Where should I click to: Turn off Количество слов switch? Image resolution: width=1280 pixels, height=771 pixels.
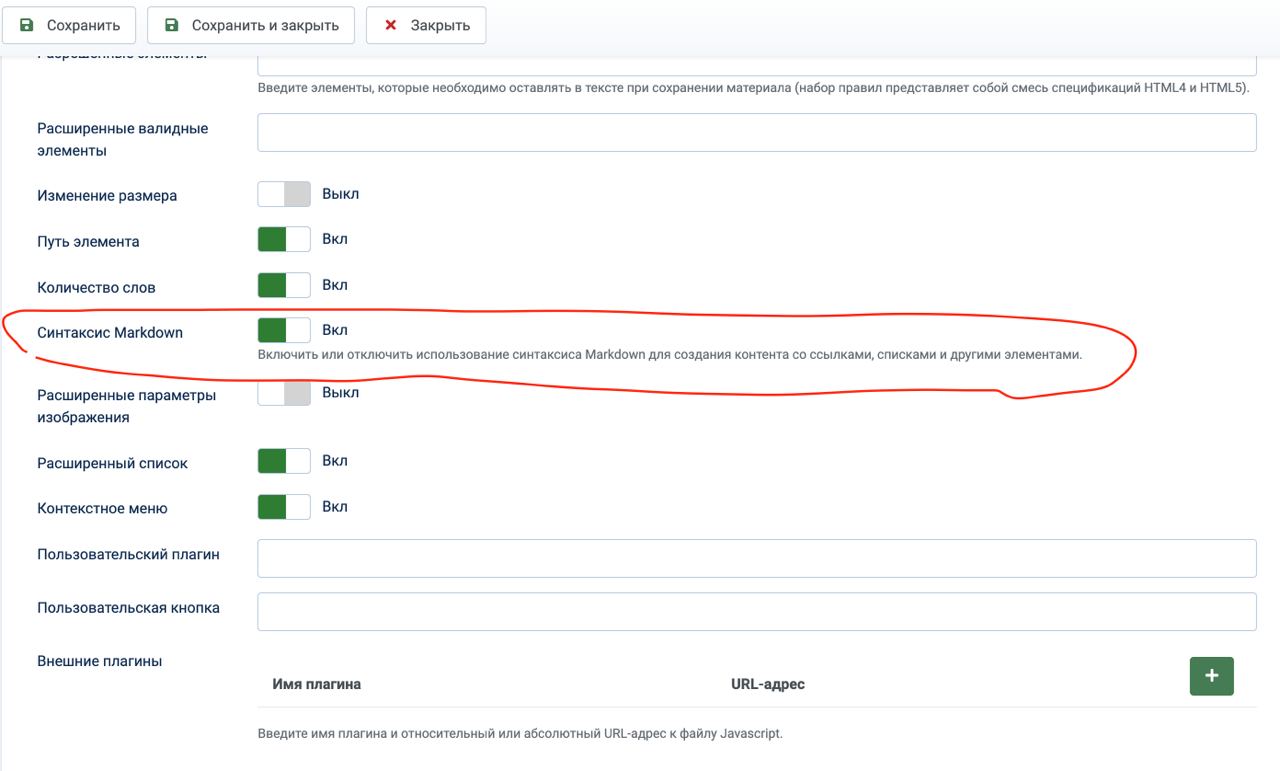coord(284,285)
